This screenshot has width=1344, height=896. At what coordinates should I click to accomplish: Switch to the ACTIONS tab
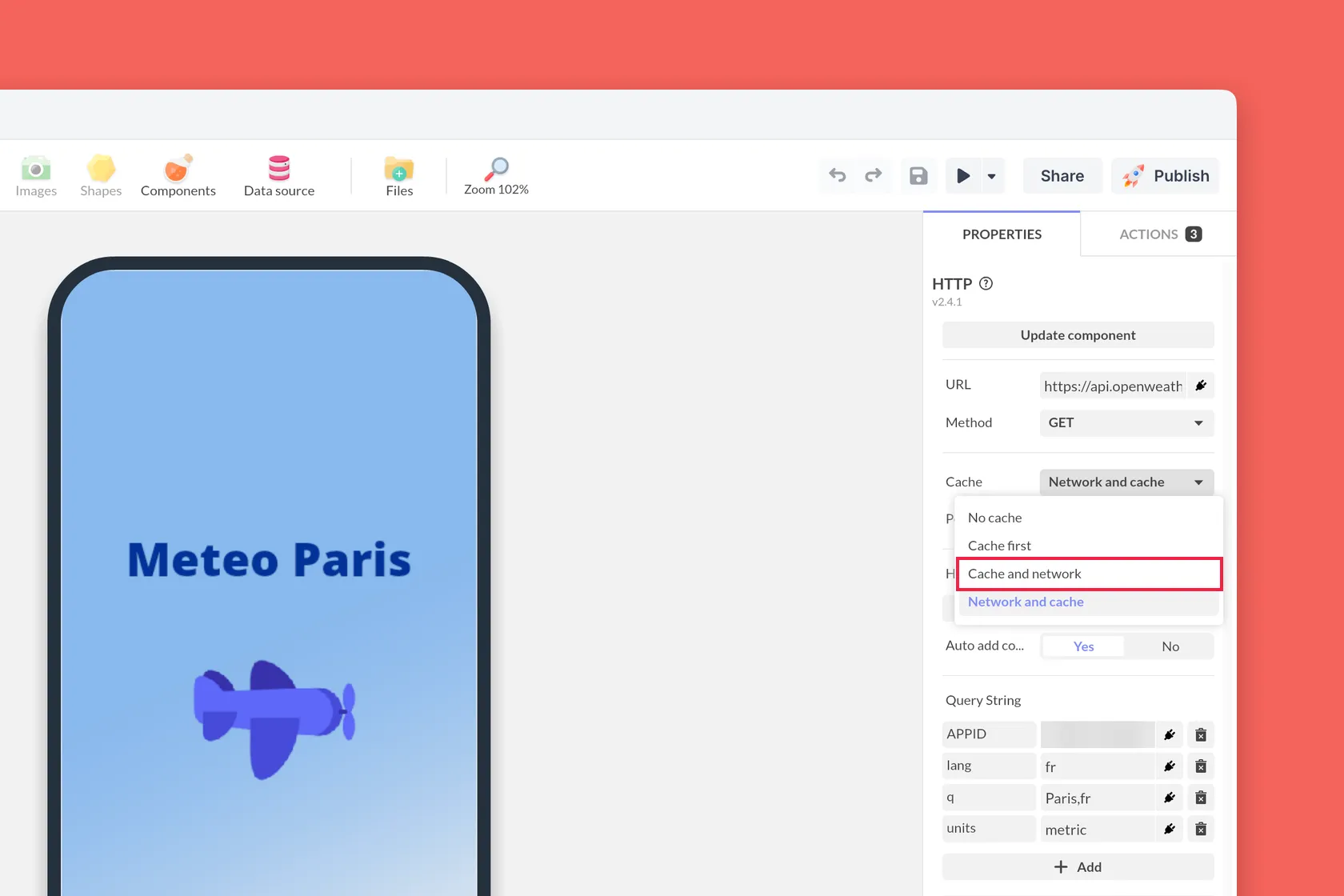[x=1159, y=234]
